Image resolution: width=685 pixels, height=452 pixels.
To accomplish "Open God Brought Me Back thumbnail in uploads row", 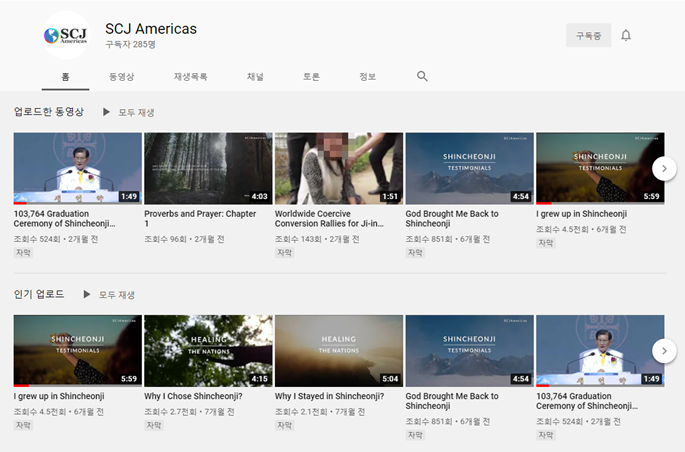I will click(x=470, y=169).
